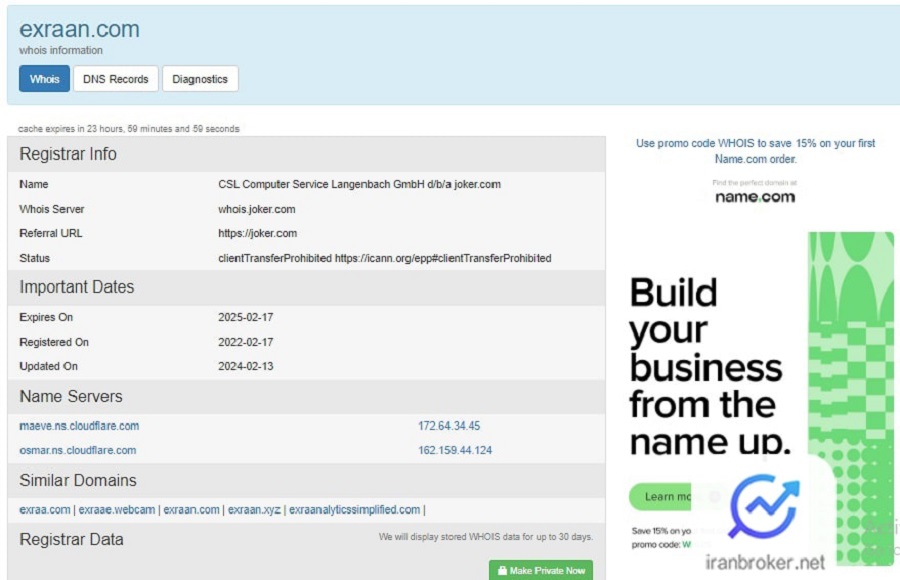
Task: Click the stored WHOIS data 30 days note
Action: coord(486,537)
